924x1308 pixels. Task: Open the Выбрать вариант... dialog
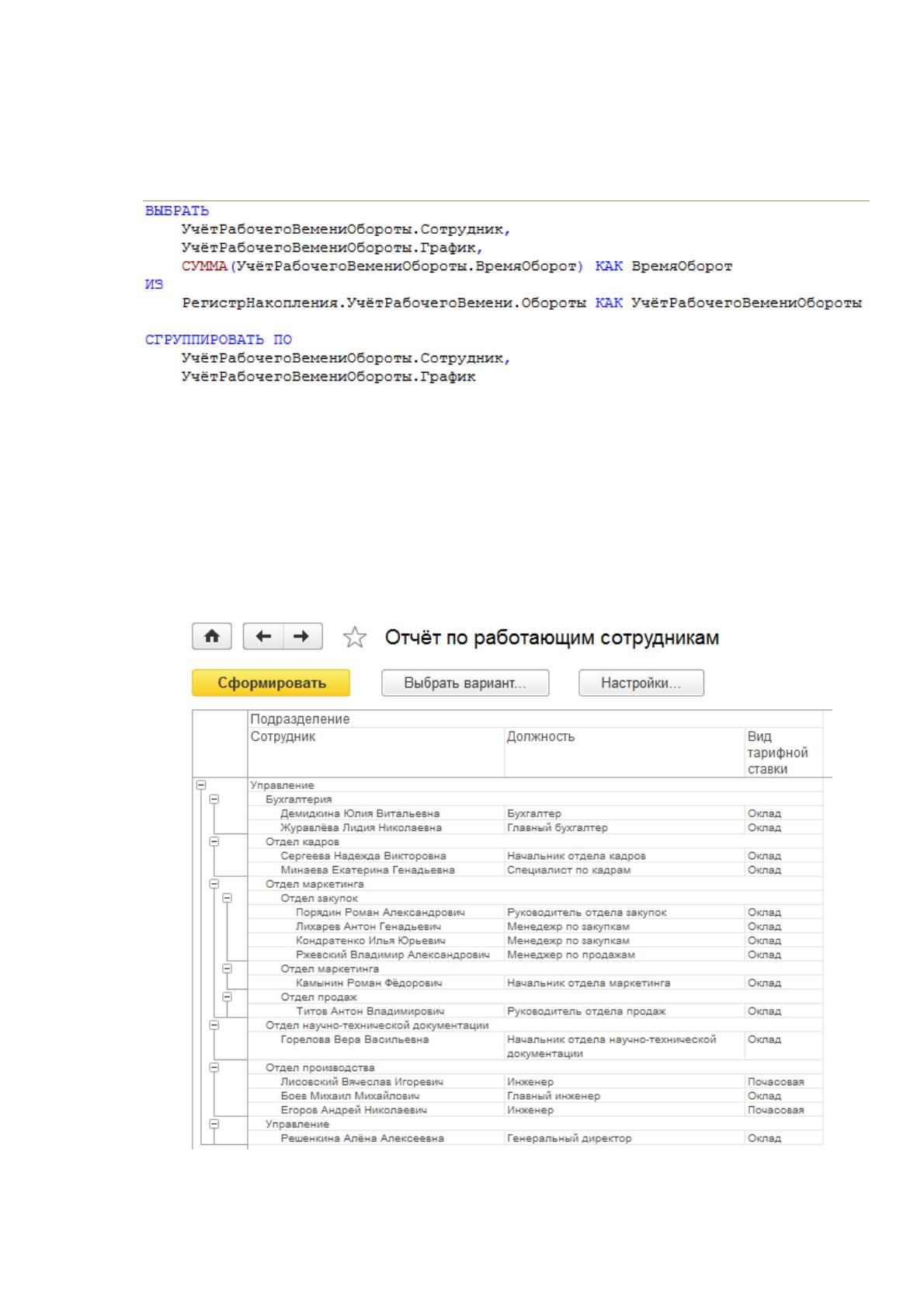click(x=465, y=684)
